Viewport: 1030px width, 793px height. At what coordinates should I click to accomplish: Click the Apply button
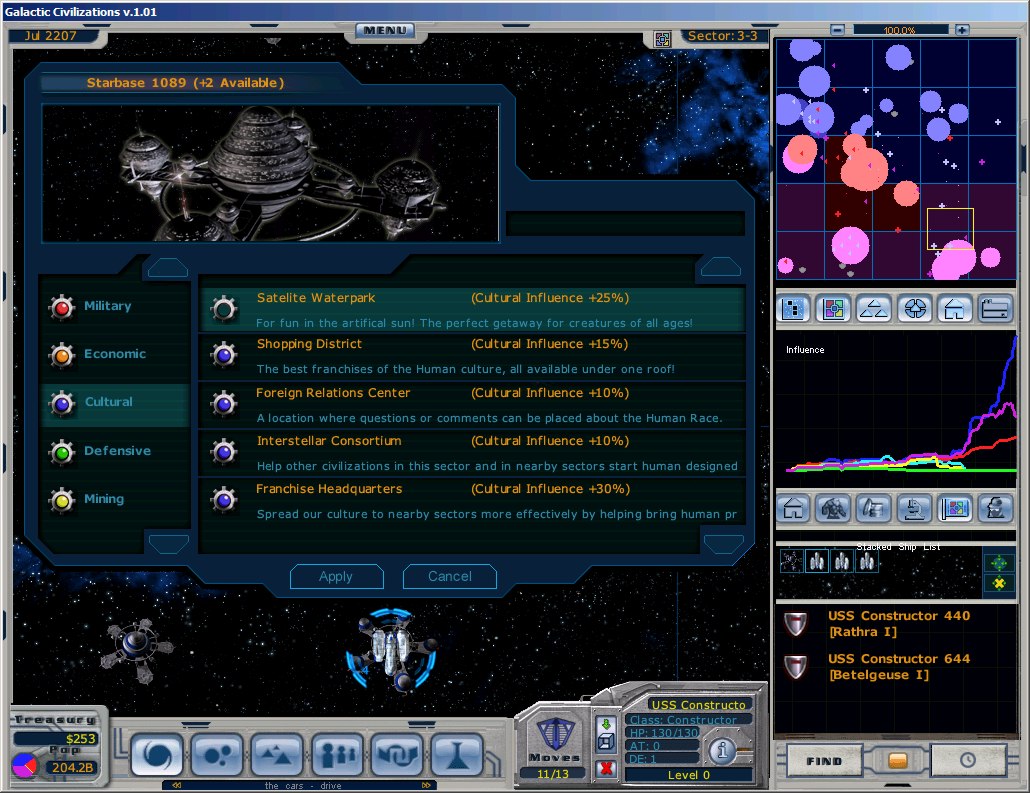pyautogui.click(x=336, y=576)
